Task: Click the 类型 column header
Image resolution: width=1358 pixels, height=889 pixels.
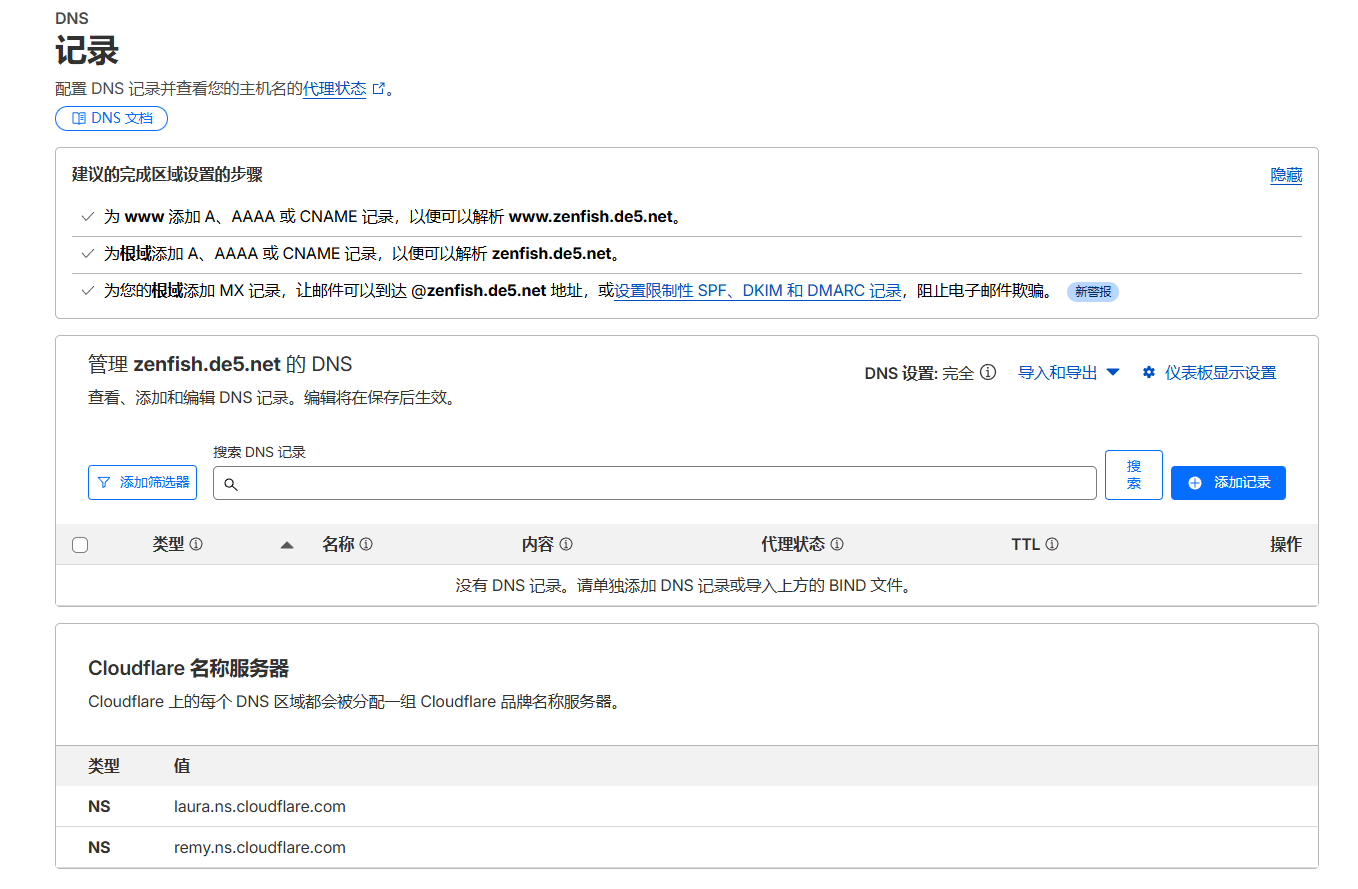Action: (168, 545)
